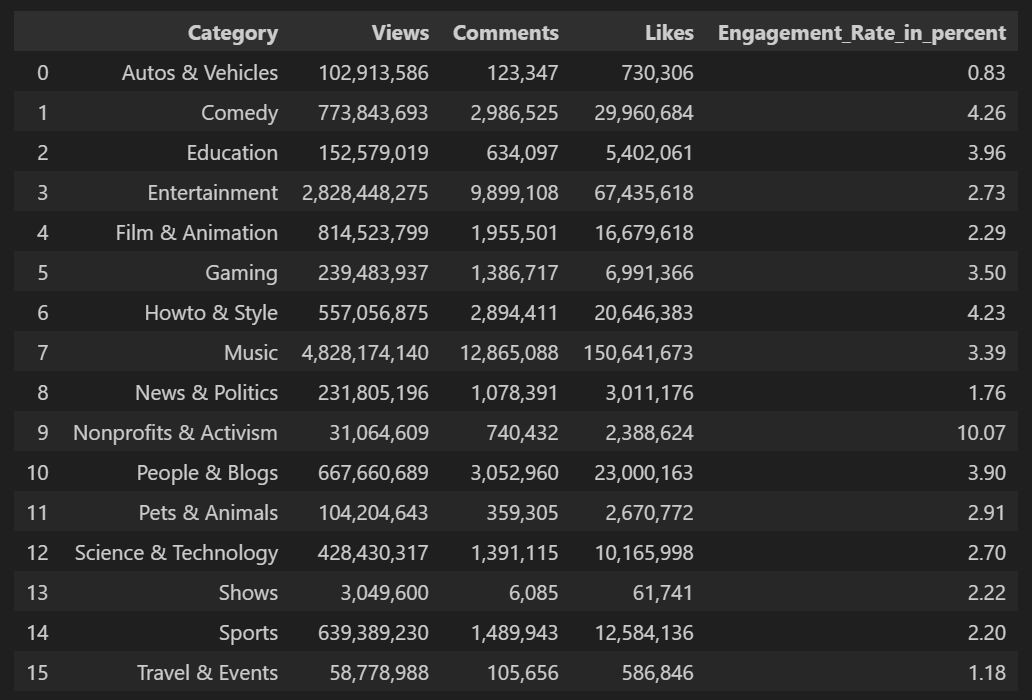Select the Travel & Events category cell

coord(207,673)
